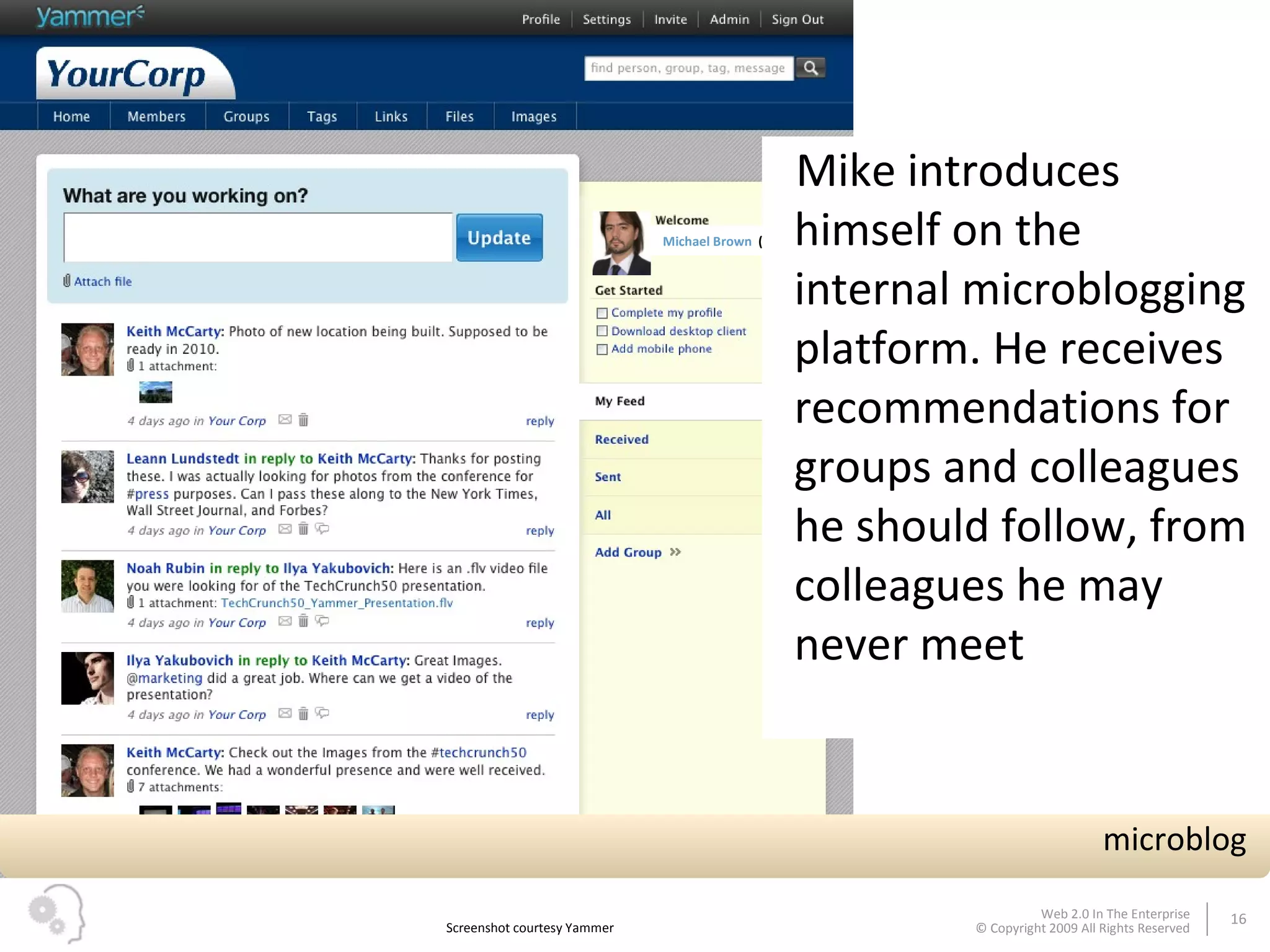Click the What are you working on box
Image resolution: width=1270 pixels, height=952 pixels.
[259, 237]
